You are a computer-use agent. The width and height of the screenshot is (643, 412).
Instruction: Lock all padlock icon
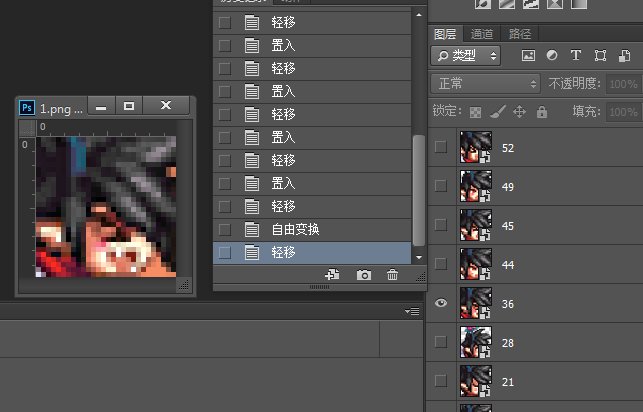542,112
